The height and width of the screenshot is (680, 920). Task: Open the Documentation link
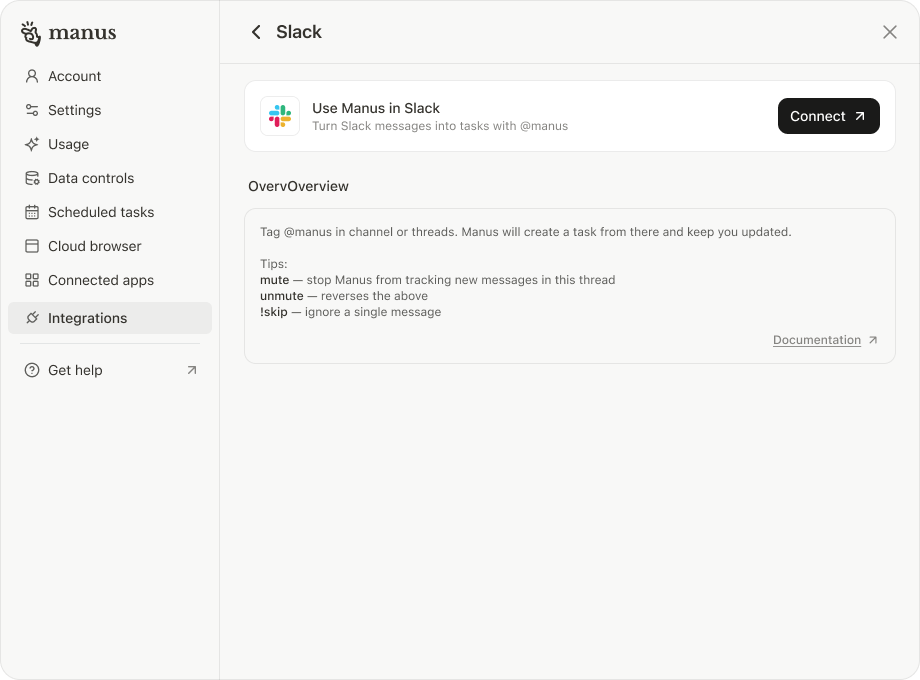pos(817,340)
